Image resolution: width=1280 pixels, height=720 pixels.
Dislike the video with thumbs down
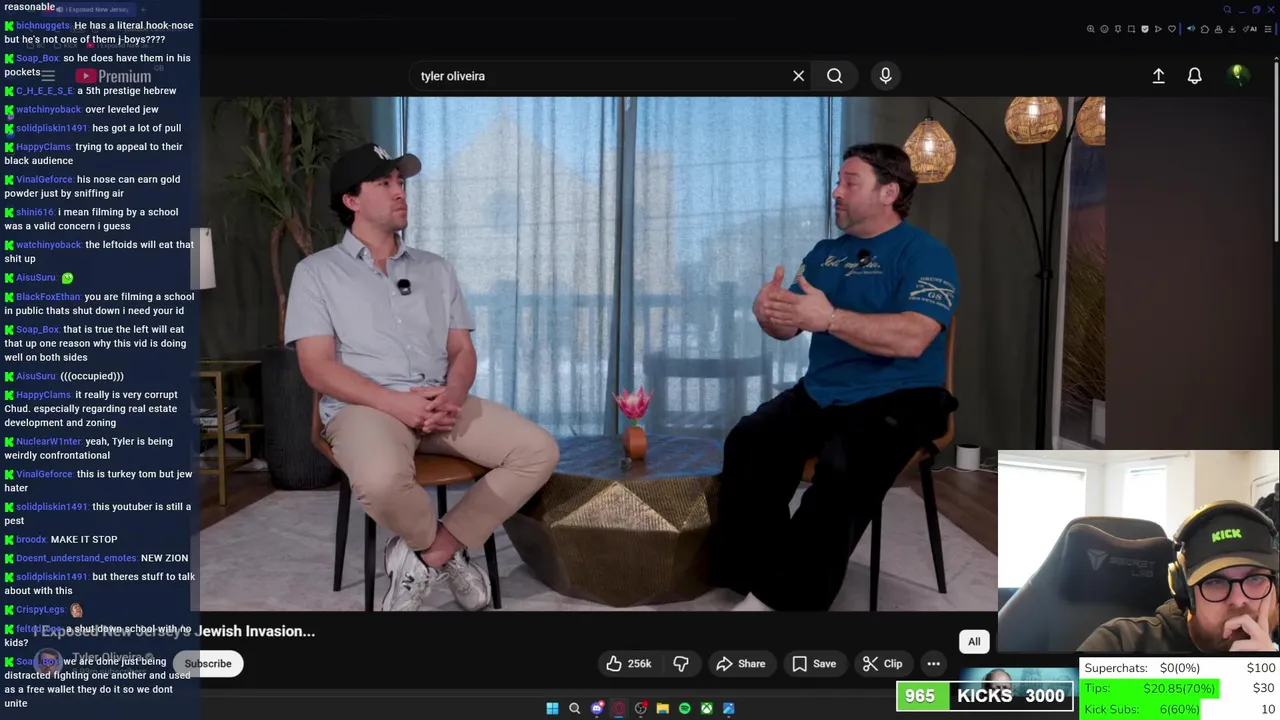681,664
